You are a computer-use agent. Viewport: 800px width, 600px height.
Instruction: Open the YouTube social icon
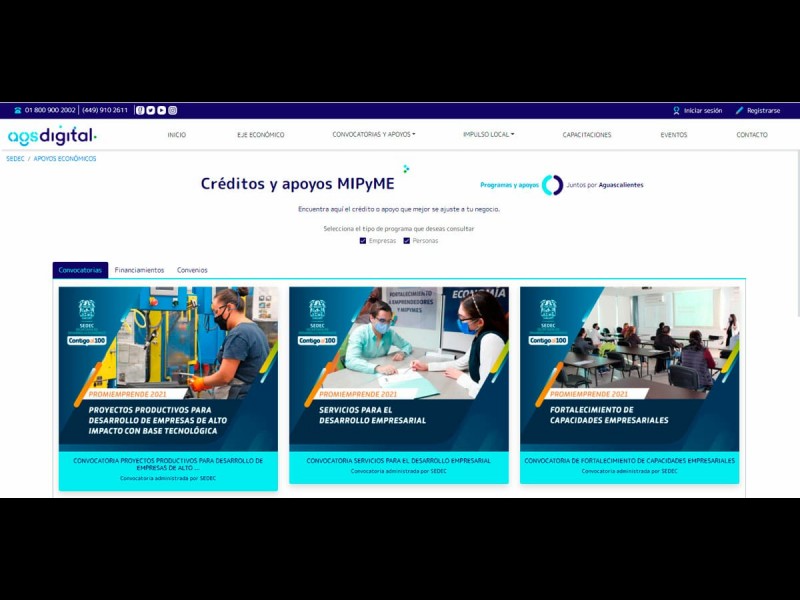tap(162, 110)
